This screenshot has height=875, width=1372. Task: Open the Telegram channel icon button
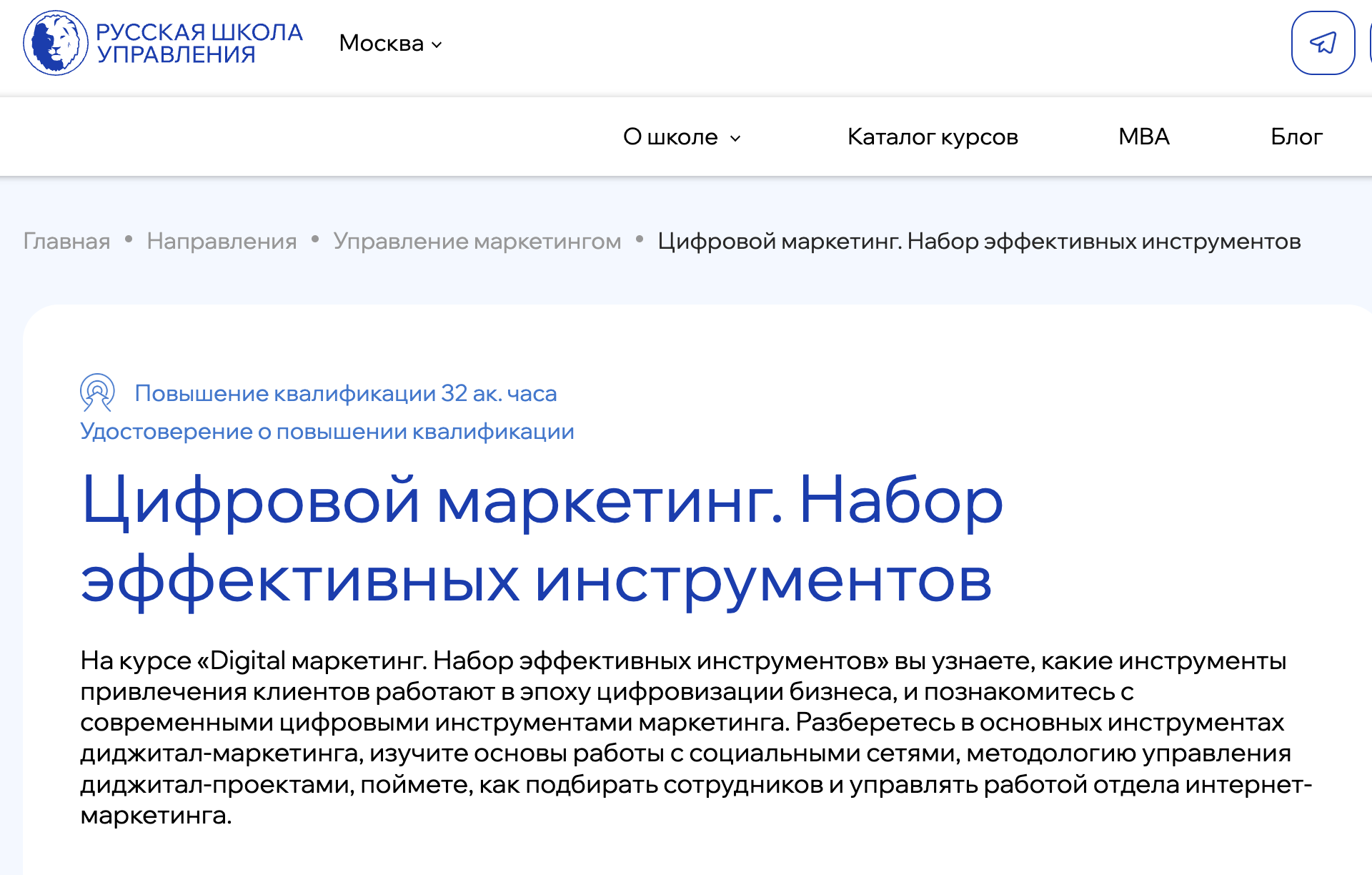click(1323, 43)
